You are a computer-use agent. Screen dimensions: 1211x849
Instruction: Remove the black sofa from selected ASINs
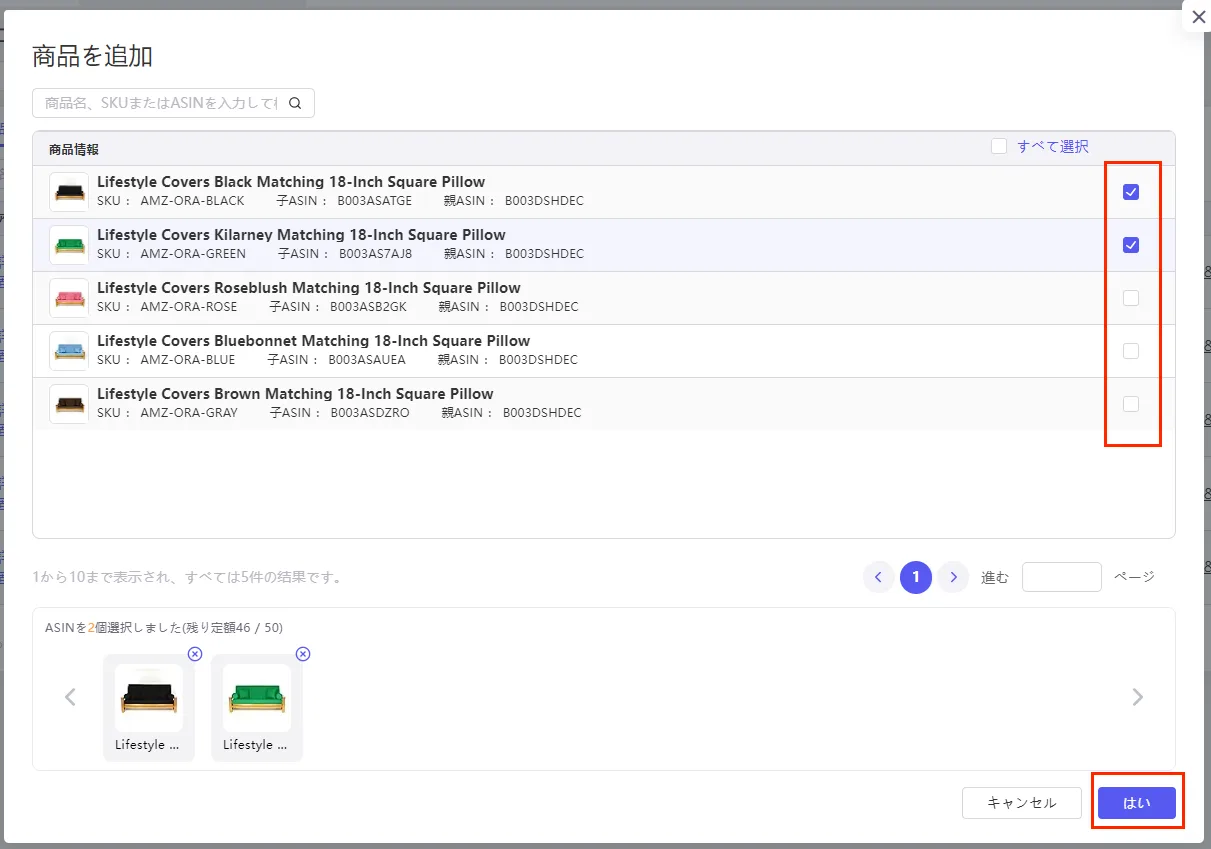pyautogui.click(x=195, y=654)
